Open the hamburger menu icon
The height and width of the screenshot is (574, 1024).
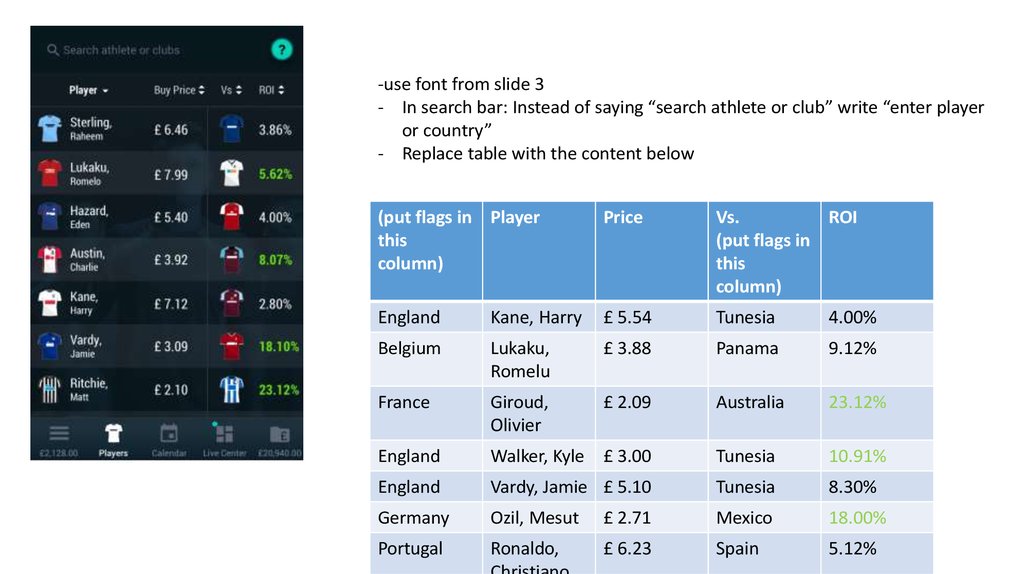[x=59, y=434]
